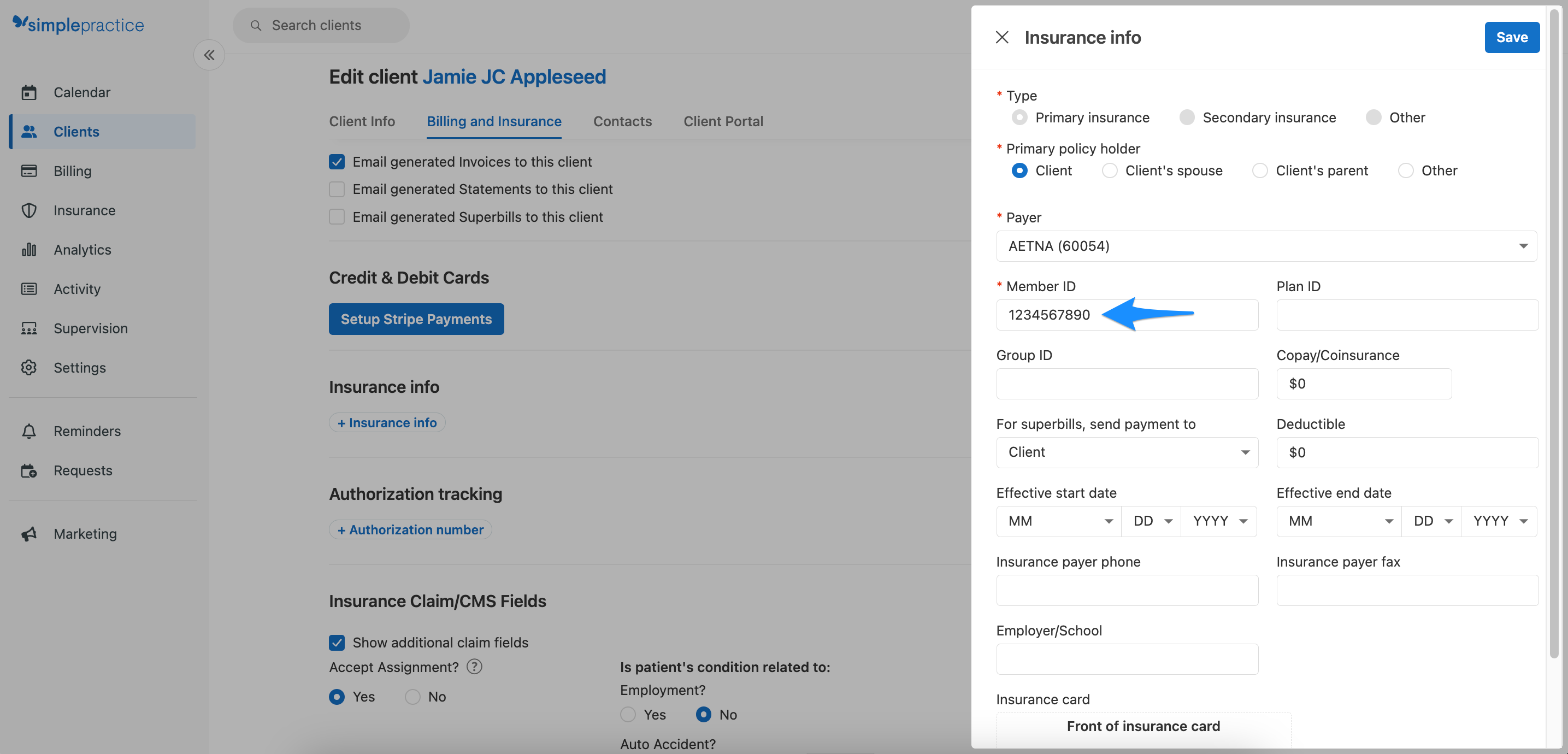Open Marketing from sidebar menu
1568x754 pixels.
coord(102,534)
